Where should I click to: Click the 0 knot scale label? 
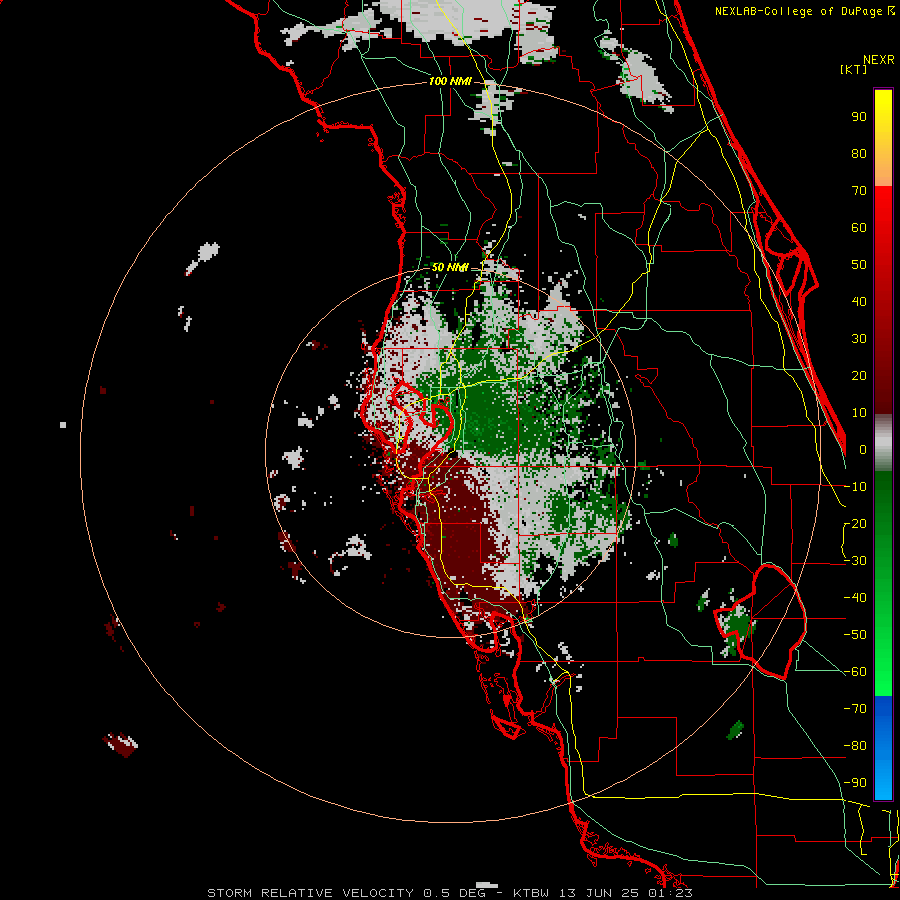coord(863,449)
